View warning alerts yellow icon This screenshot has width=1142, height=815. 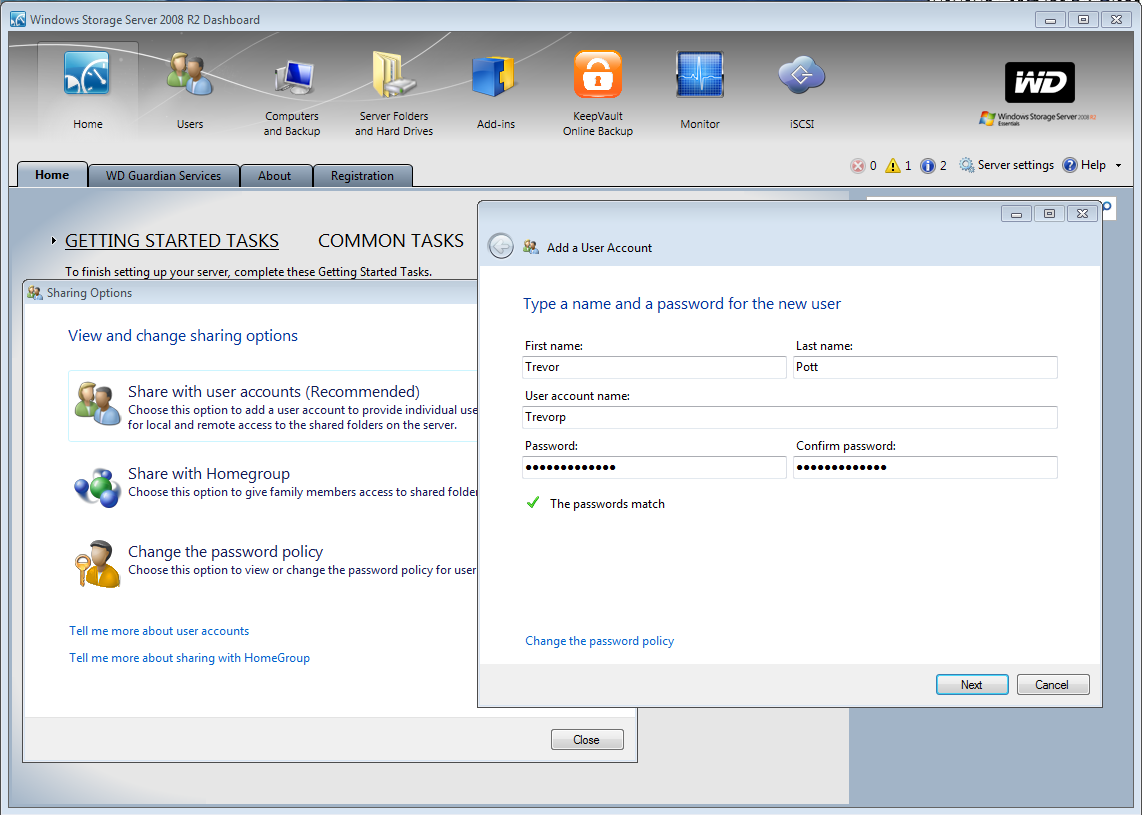tap(893, 166)
